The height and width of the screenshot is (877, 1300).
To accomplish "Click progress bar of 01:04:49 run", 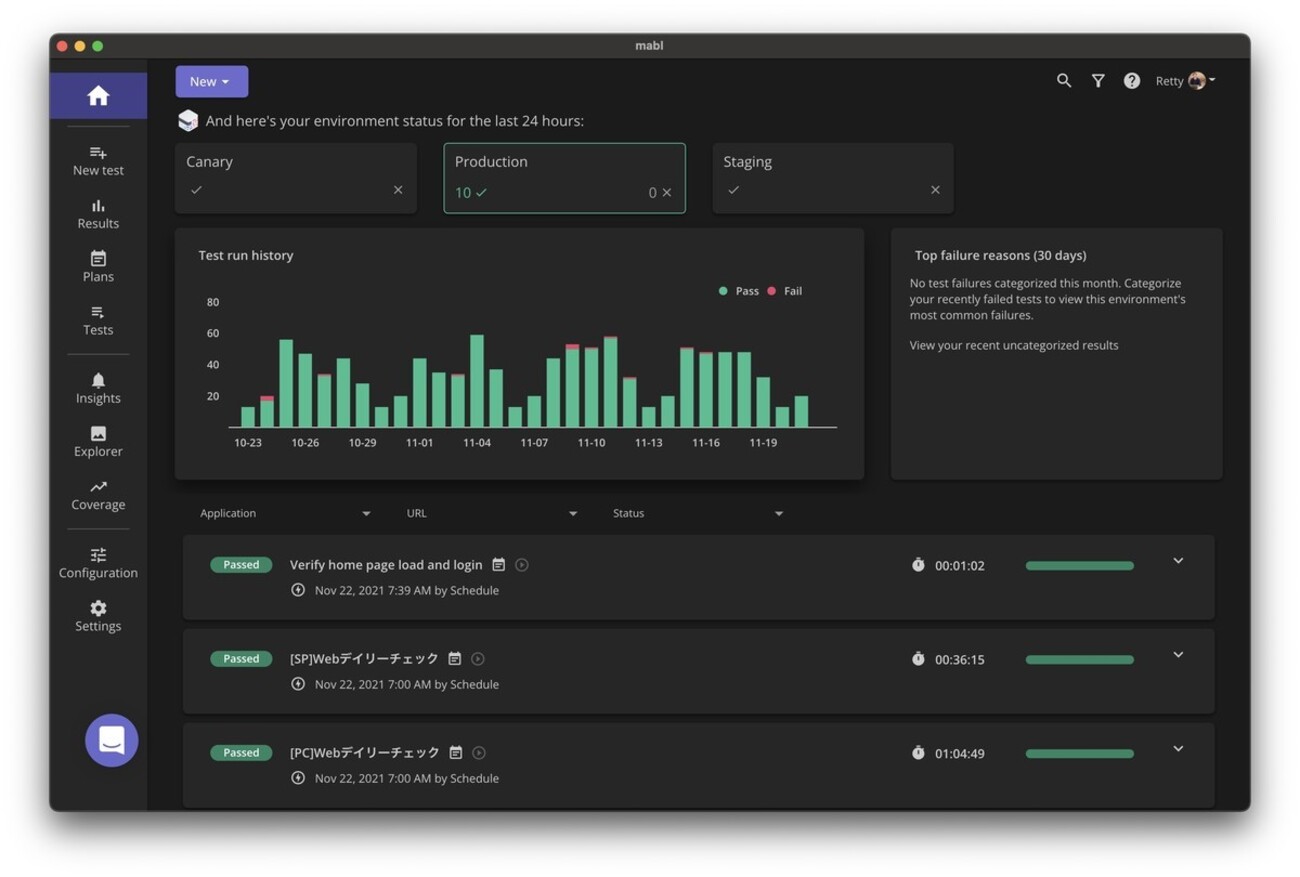I will coord(1080,754).
